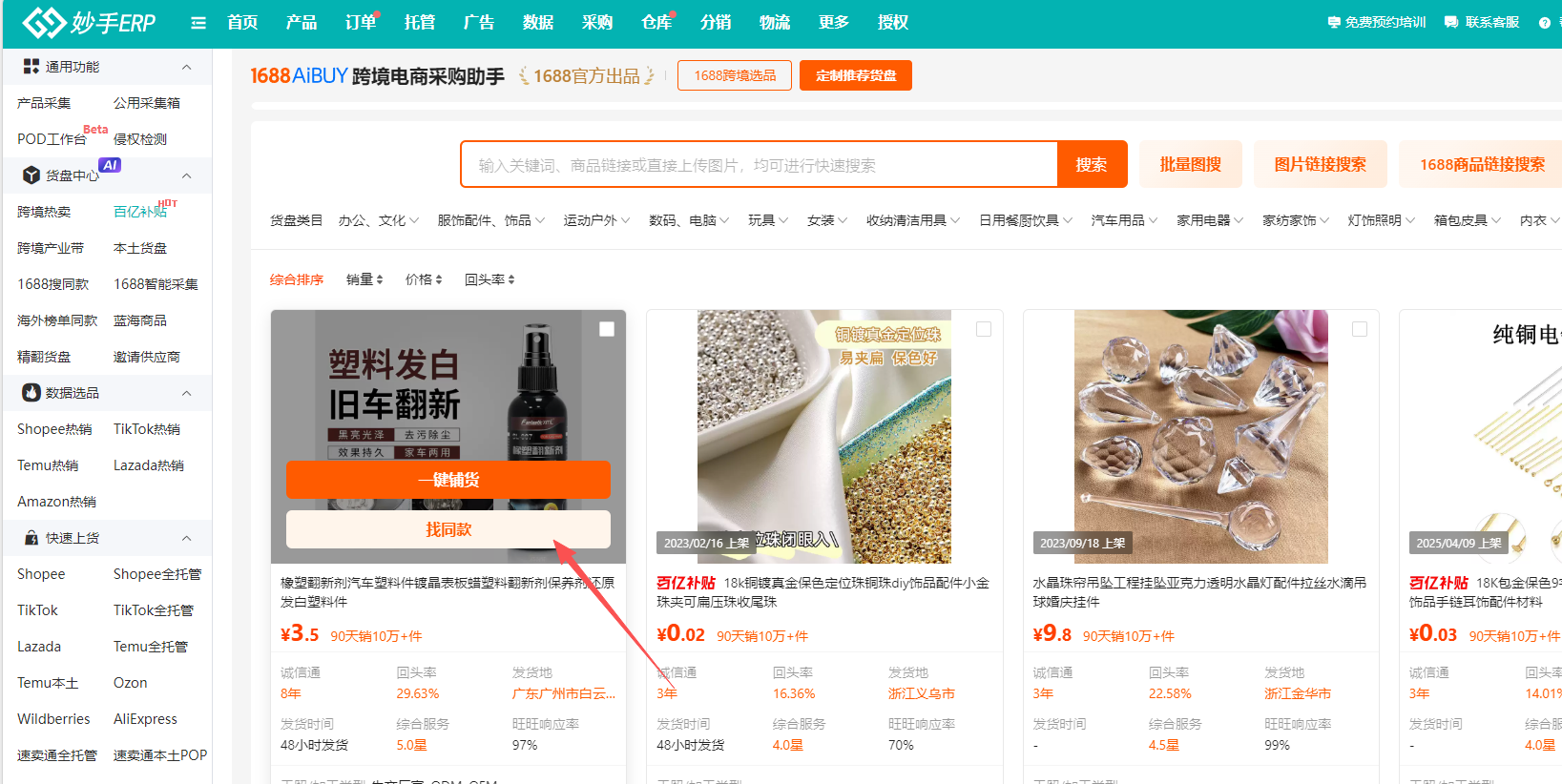The height and width of the screenshot is (784, 1562).
Task: Click the 妙手ERP logo icon
Action: point(43,22)
